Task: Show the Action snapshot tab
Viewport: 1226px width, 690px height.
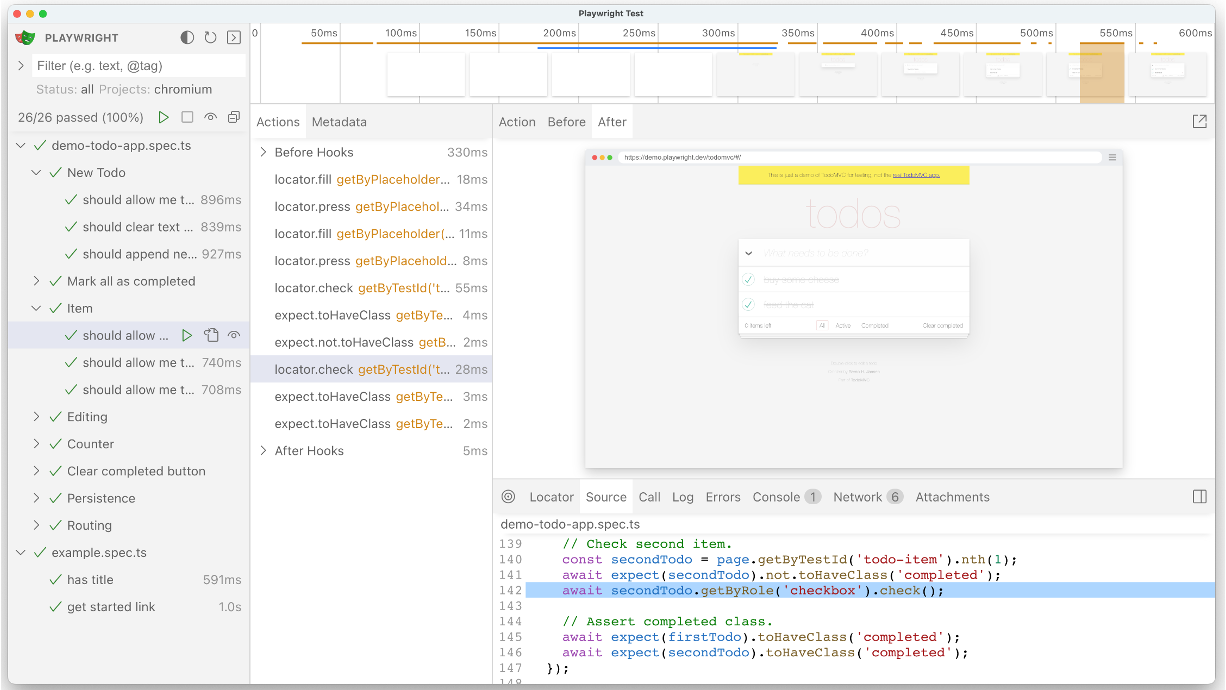Action: click(517, 122)
